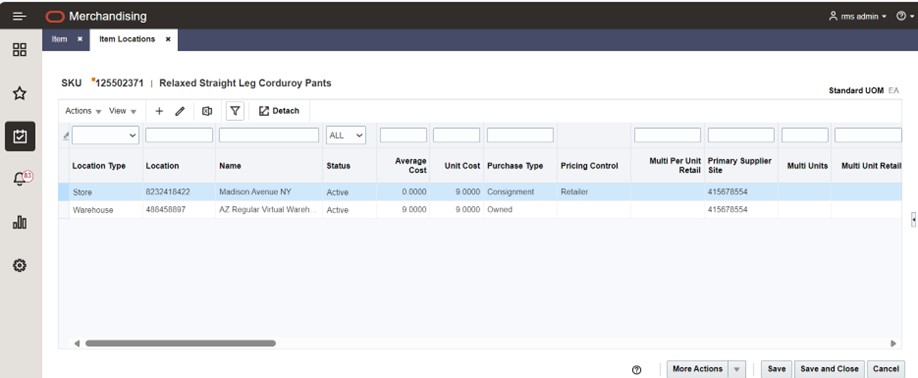
Task: Click the scroll right arrow
Action: (x=893, y=343)
